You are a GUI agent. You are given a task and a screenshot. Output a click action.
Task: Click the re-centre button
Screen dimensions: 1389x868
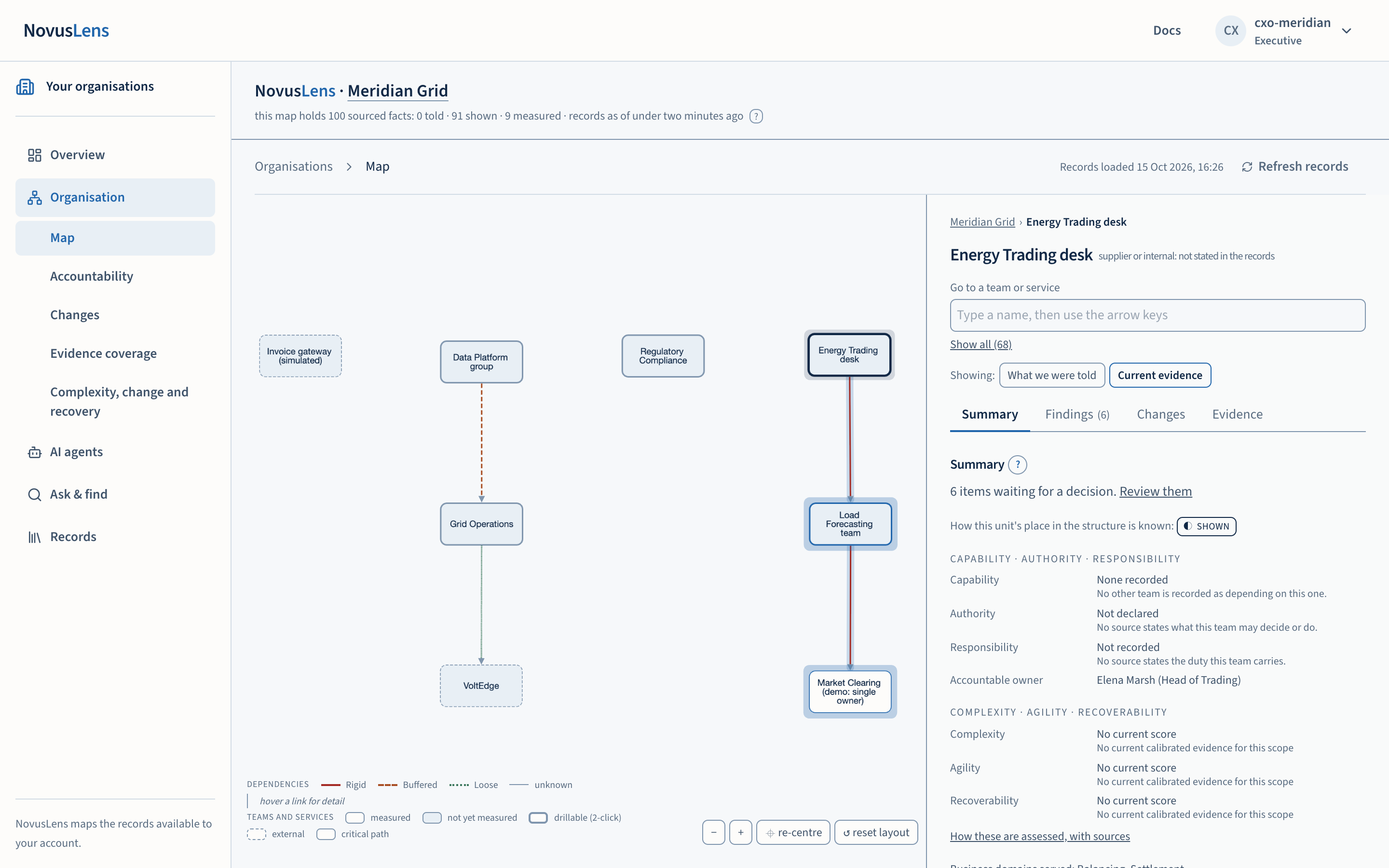point(793,832)
